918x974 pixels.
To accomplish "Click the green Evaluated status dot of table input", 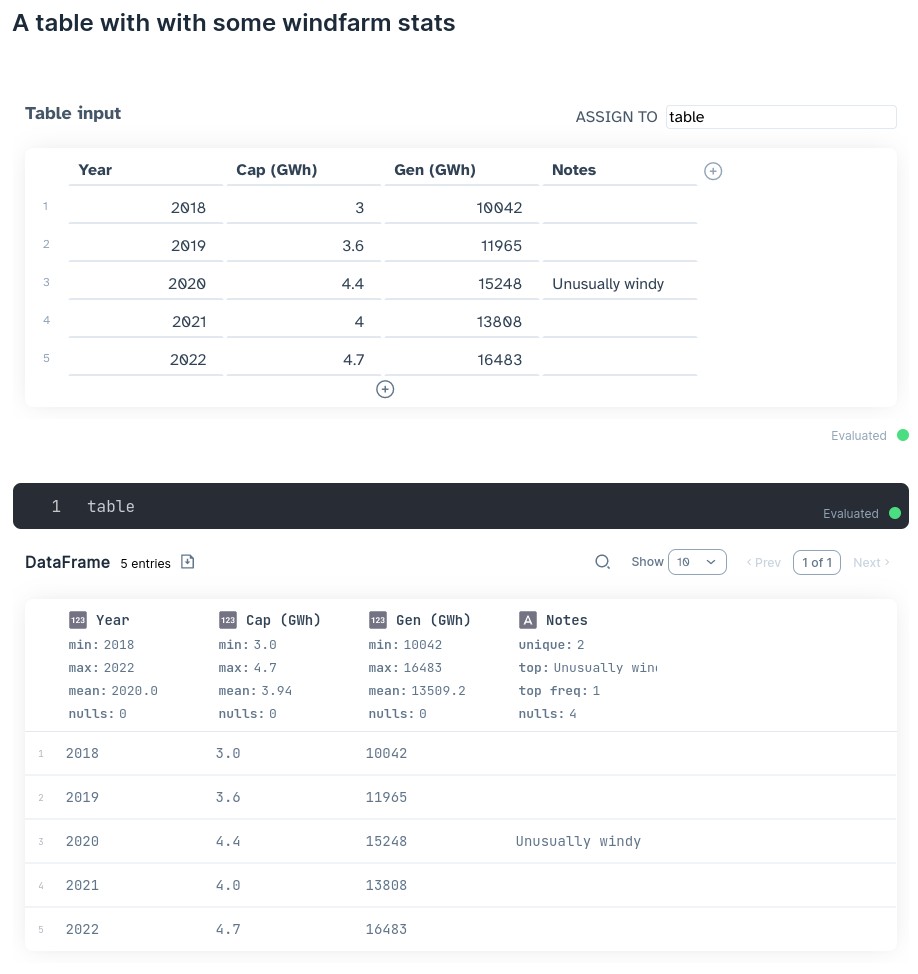I will click(903, 436).
